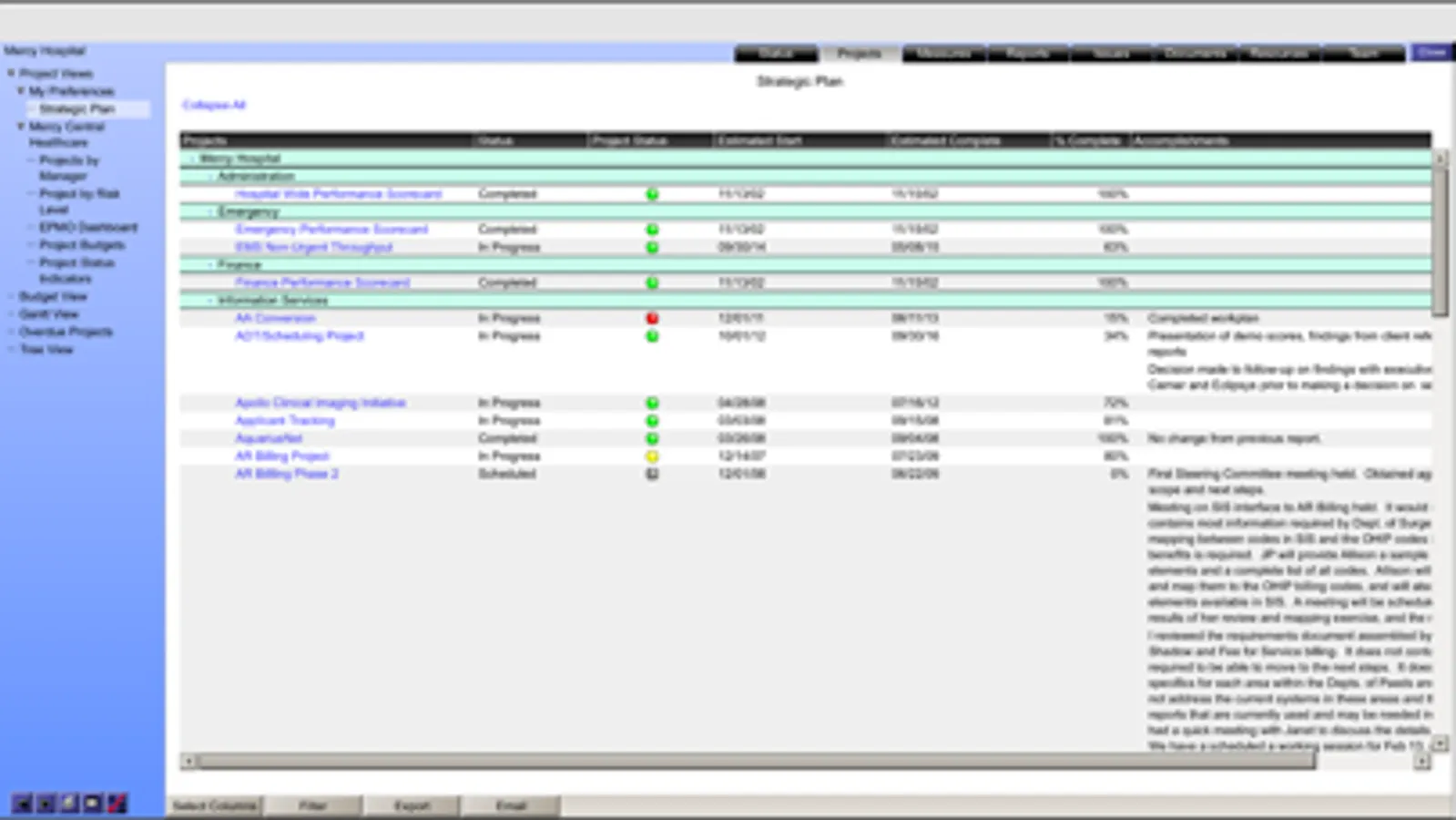Viewport: 1456px width, 820px height.
Task: Select Project by Risk Level in the sidebar
Action: click(x=79, y=201)
